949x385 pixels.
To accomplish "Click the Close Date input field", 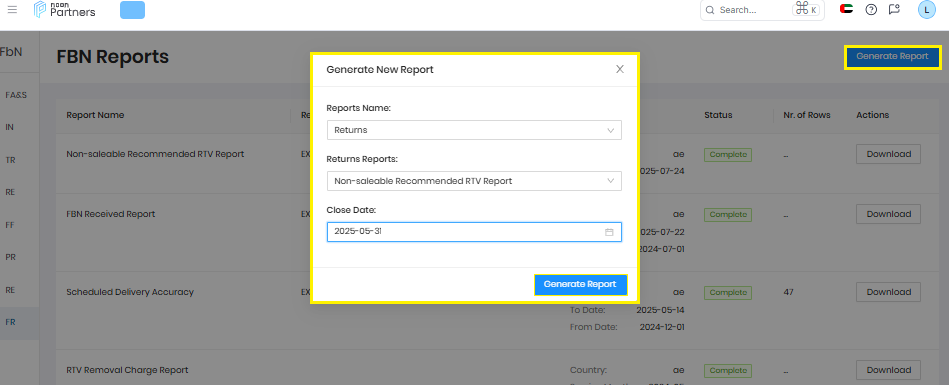I will click(474, 232).
